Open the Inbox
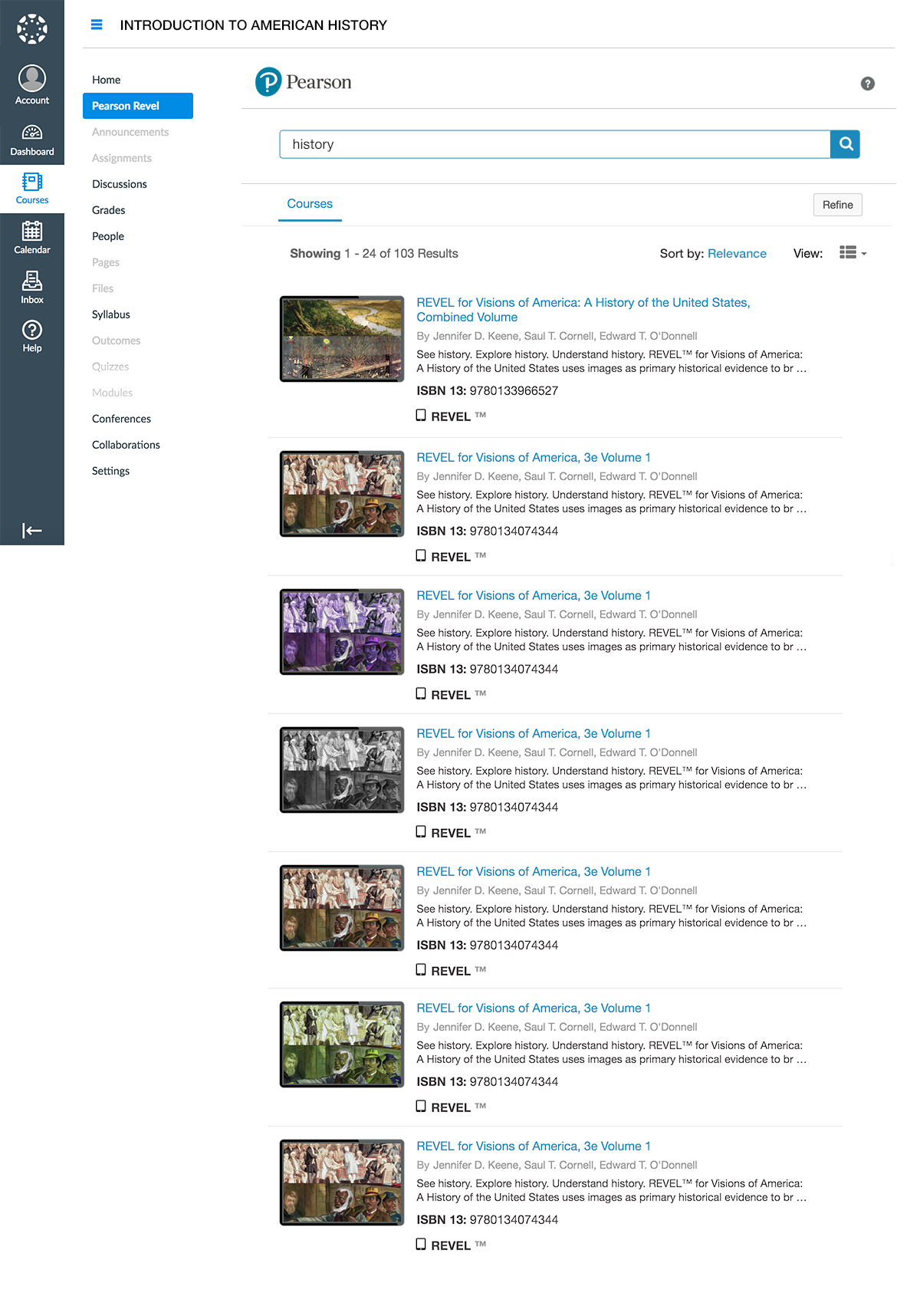This screenshot has width=920, height=1316. pyautogui.click(x=32, y=288)
